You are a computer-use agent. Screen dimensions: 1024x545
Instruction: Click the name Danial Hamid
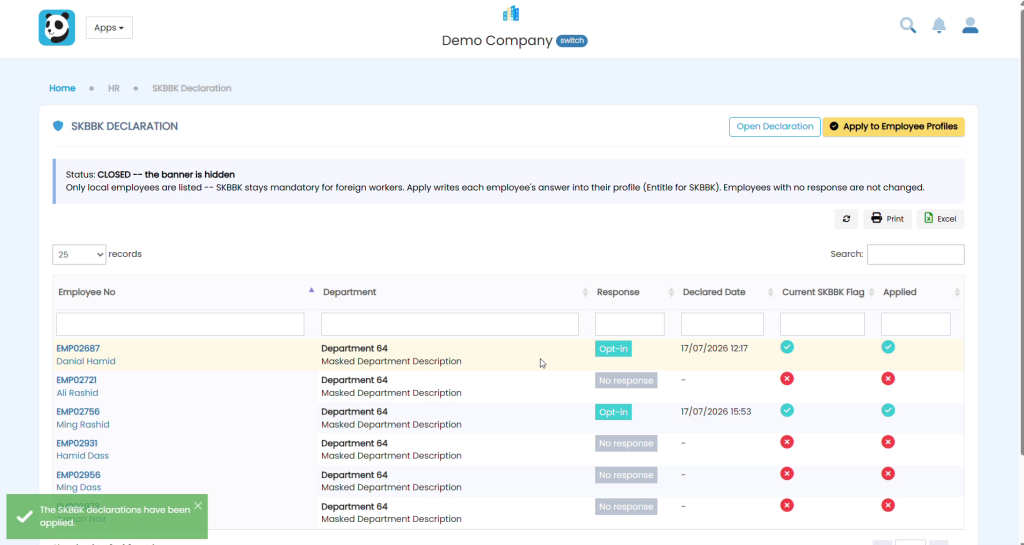(x=86, y=361)
